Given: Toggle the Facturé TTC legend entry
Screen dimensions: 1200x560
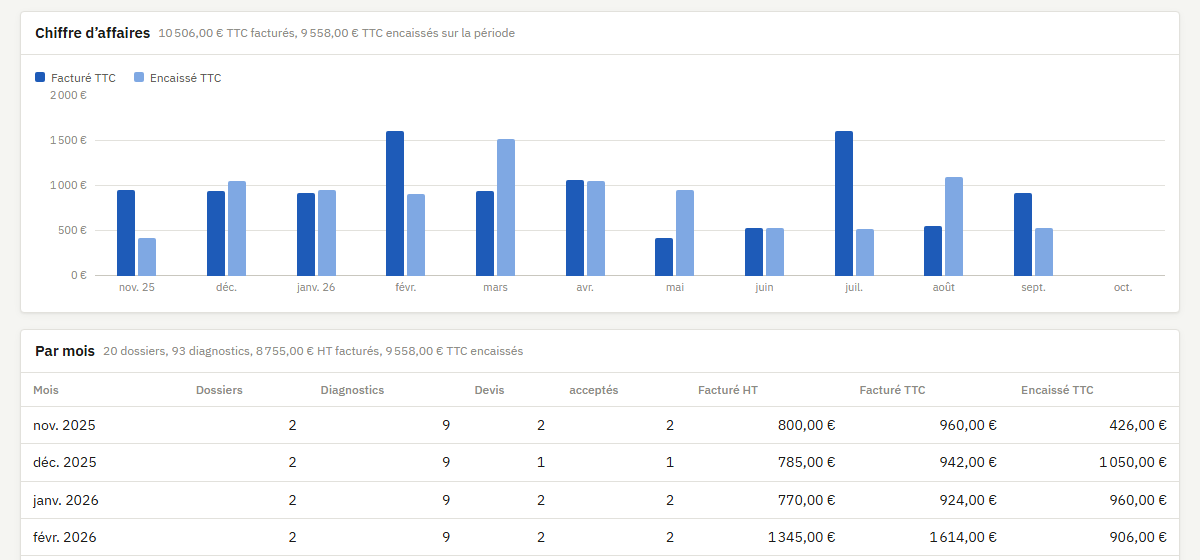Looking at the screenshot, I should (75, 78).
